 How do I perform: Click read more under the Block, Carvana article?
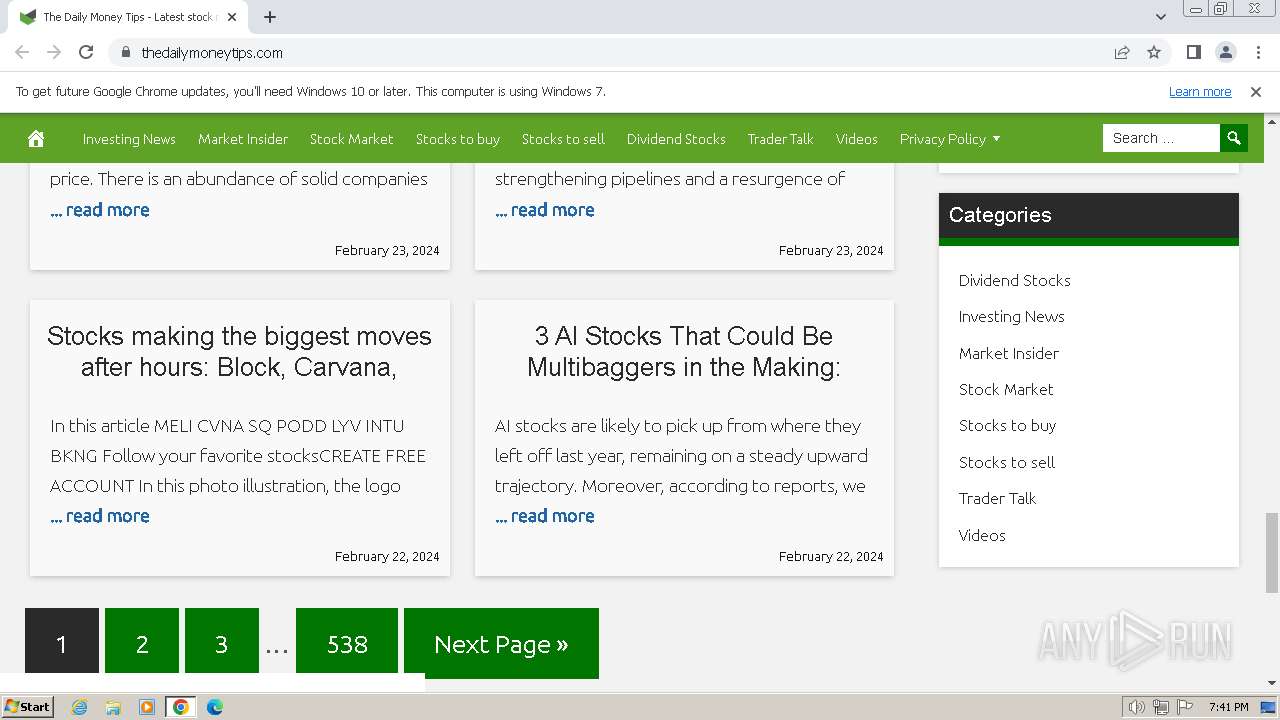[x=100, y=516]
